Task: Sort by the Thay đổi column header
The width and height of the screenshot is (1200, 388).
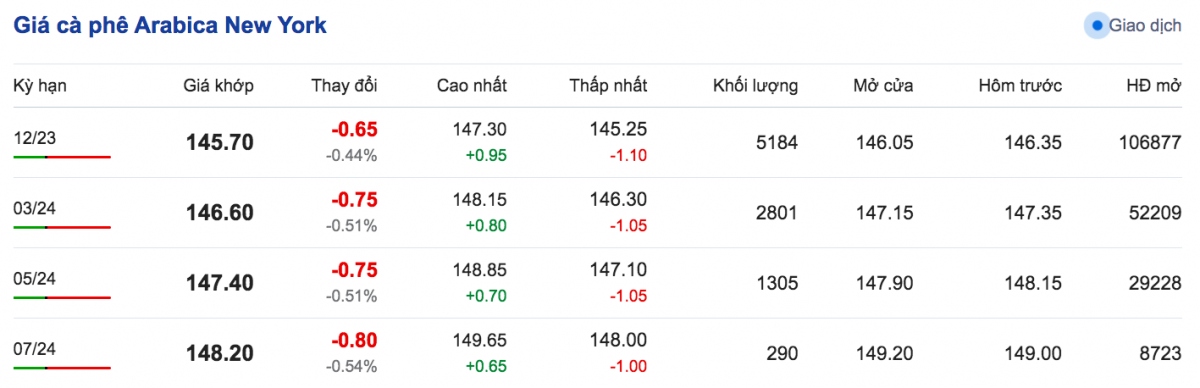Action: (345, 86)
